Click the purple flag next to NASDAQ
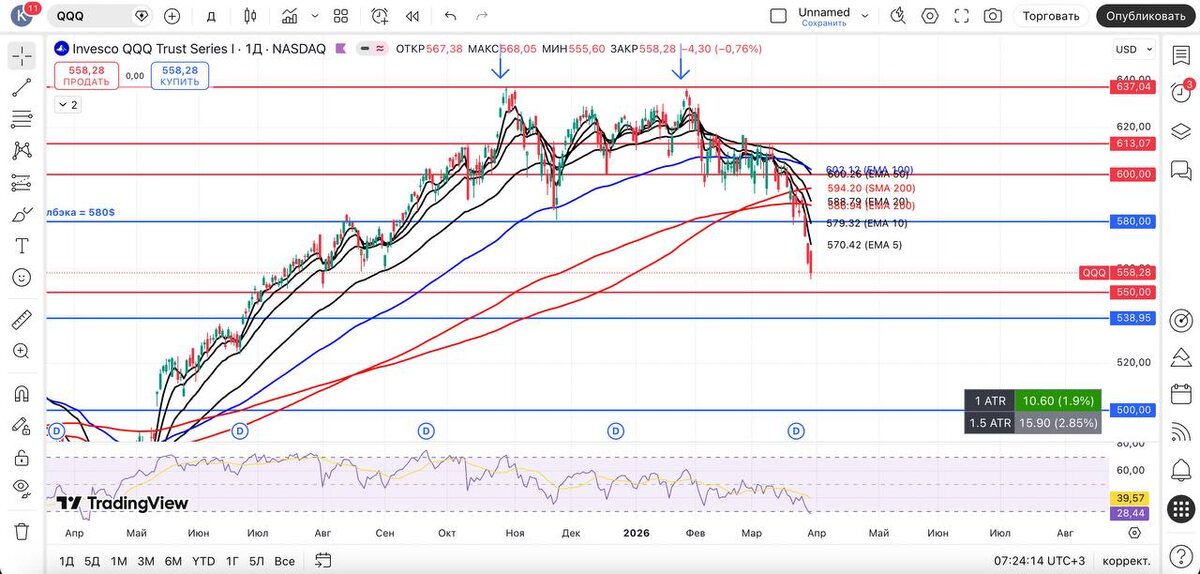Screen dimensions: 1200x574 point(342,48)
